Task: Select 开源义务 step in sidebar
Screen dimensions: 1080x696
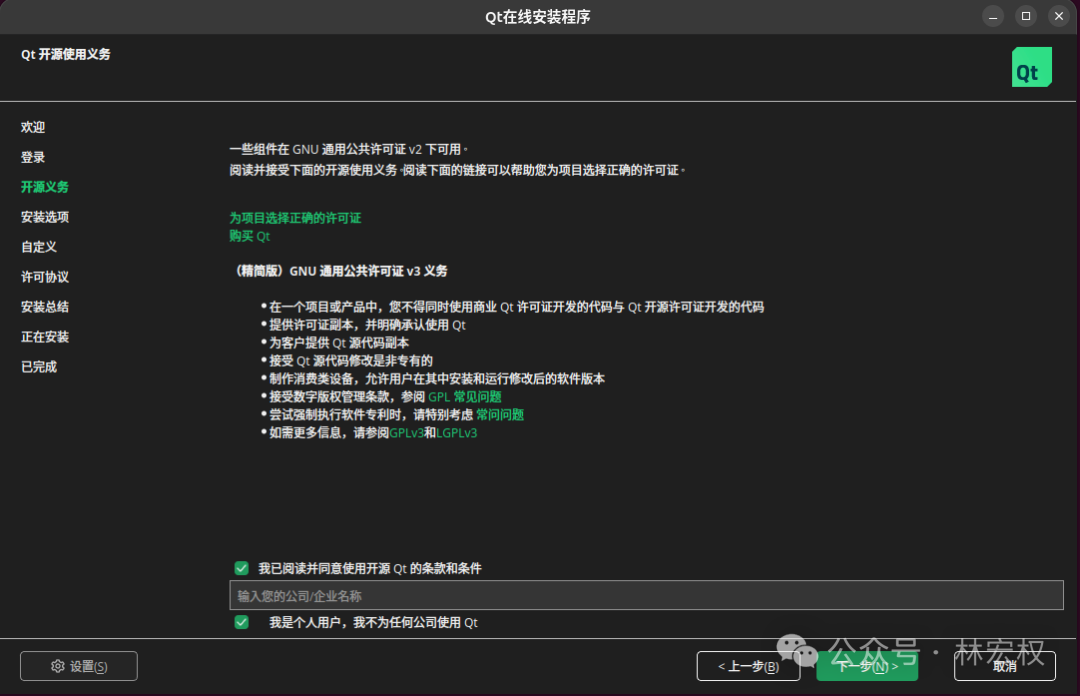Action: 45,187
